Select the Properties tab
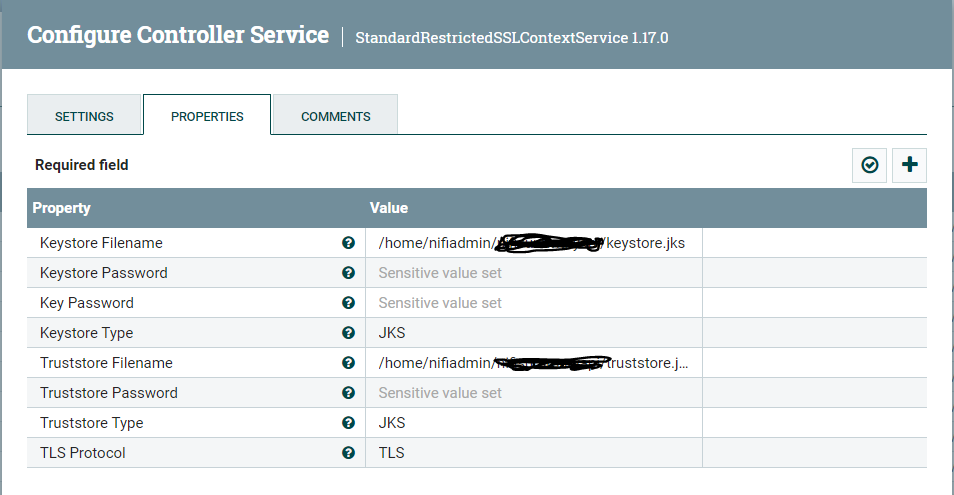 [207, 116]
